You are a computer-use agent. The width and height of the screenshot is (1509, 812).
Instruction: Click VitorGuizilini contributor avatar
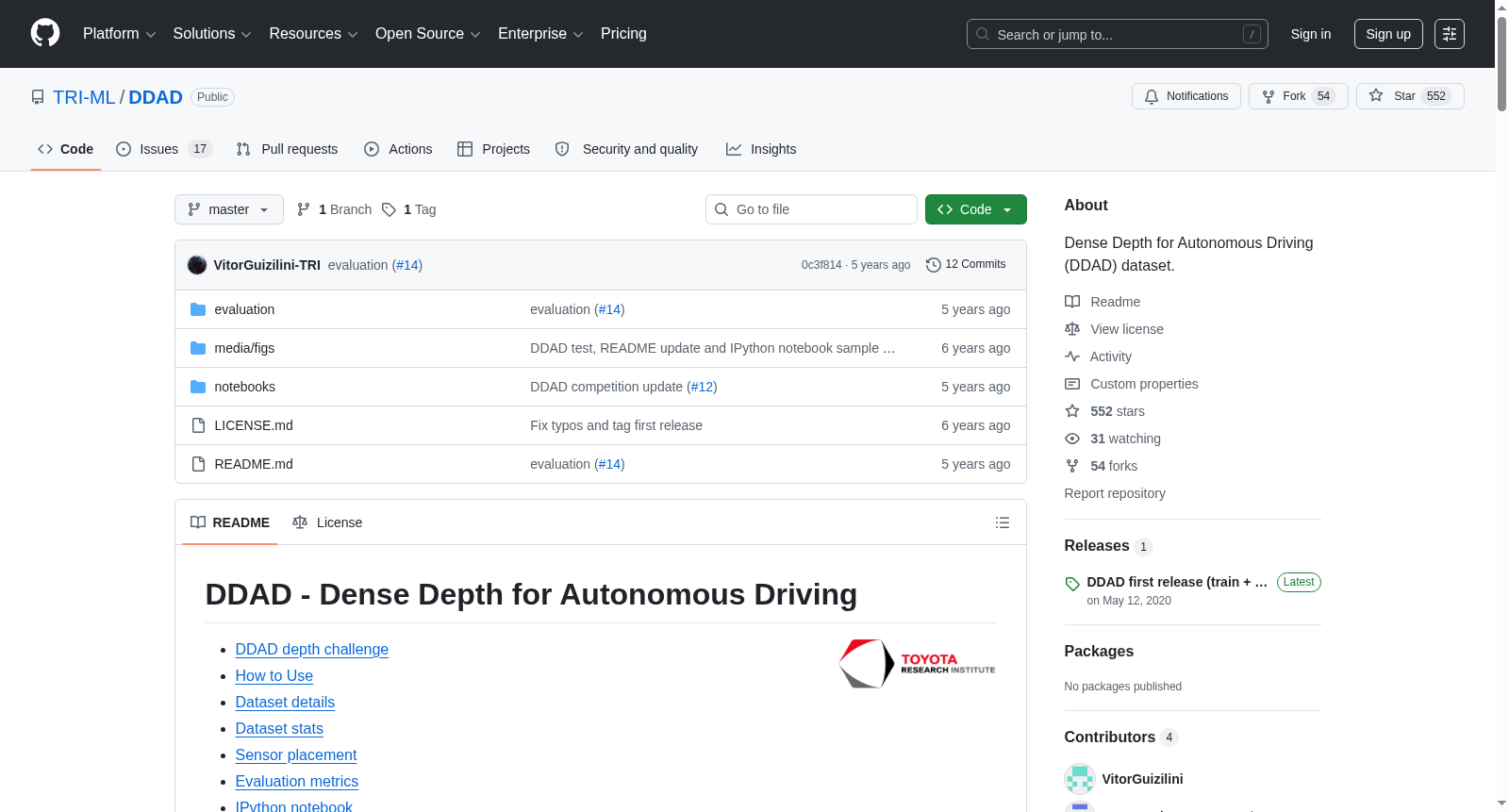(x=1080, y=779)
